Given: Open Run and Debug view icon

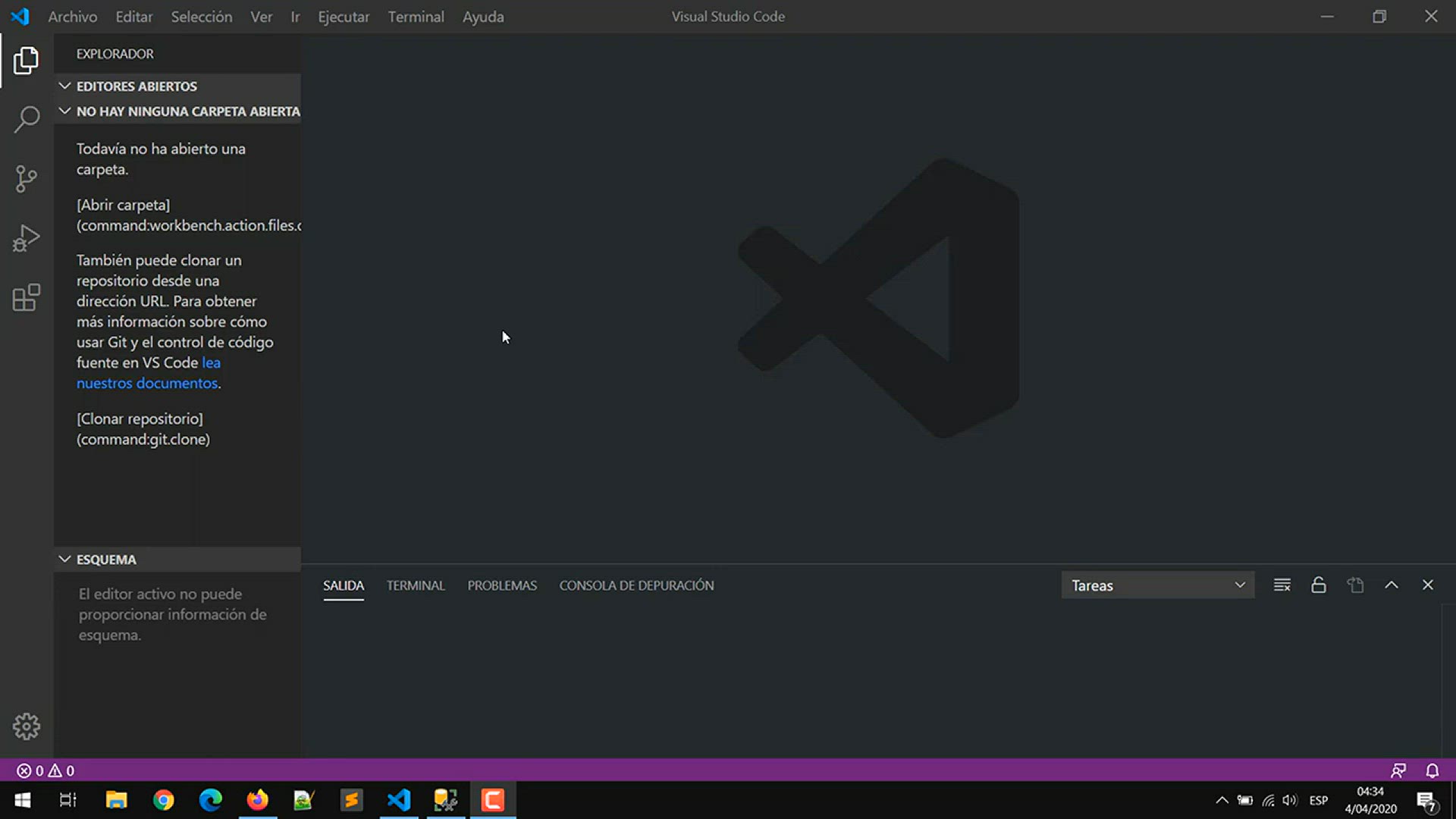Looking at the screenshot, I should (x=27, y=238).
